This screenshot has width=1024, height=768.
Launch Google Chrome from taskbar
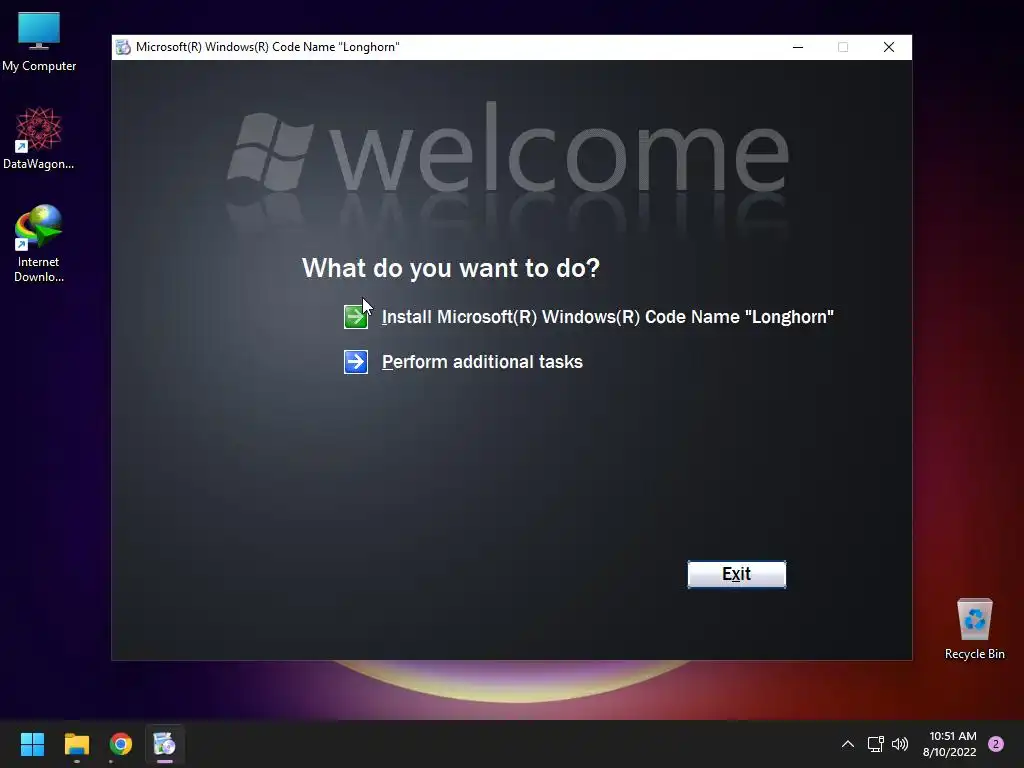(121, 744)
